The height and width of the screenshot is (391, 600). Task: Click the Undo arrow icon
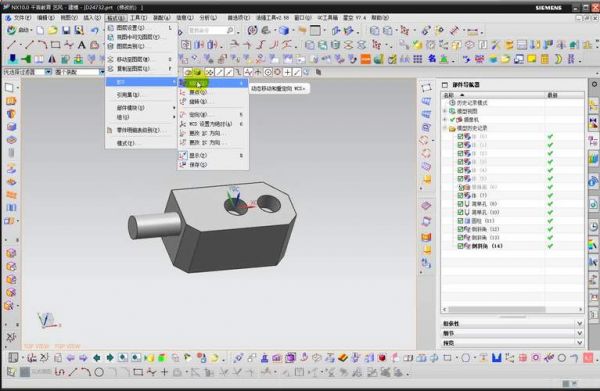[x=95, y=31]
